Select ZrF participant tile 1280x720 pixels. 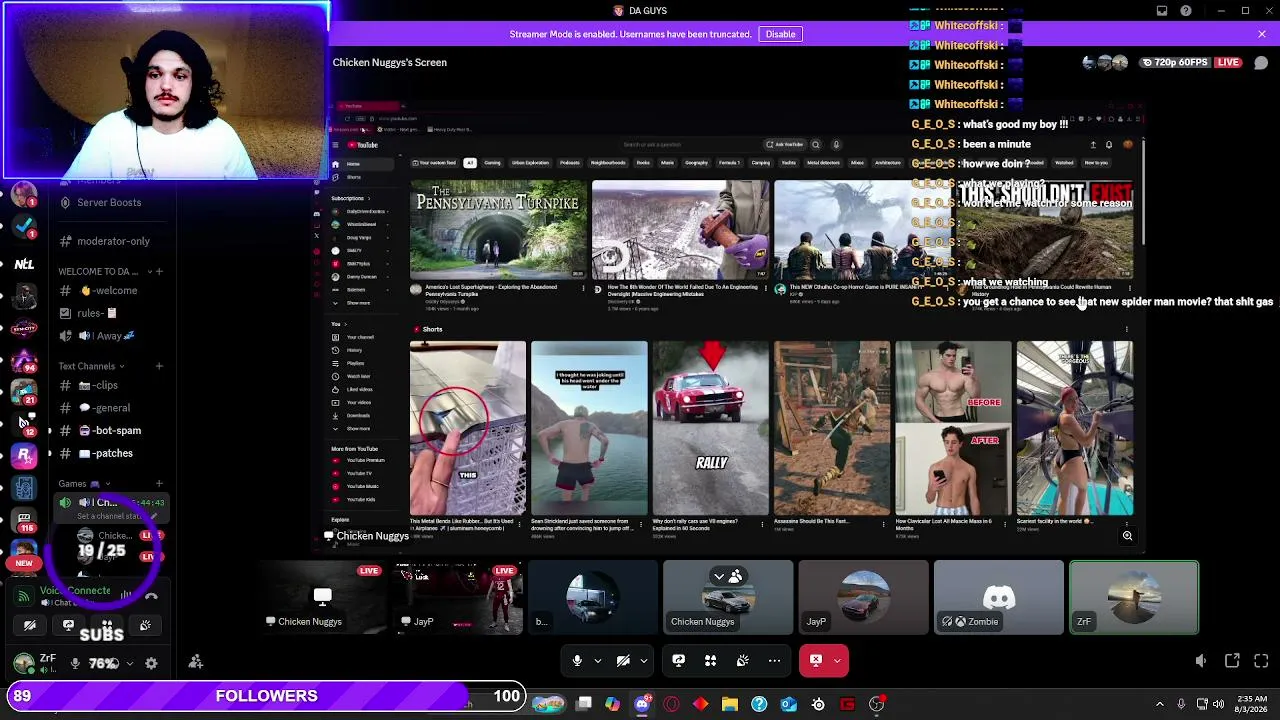pos(1134,597)
